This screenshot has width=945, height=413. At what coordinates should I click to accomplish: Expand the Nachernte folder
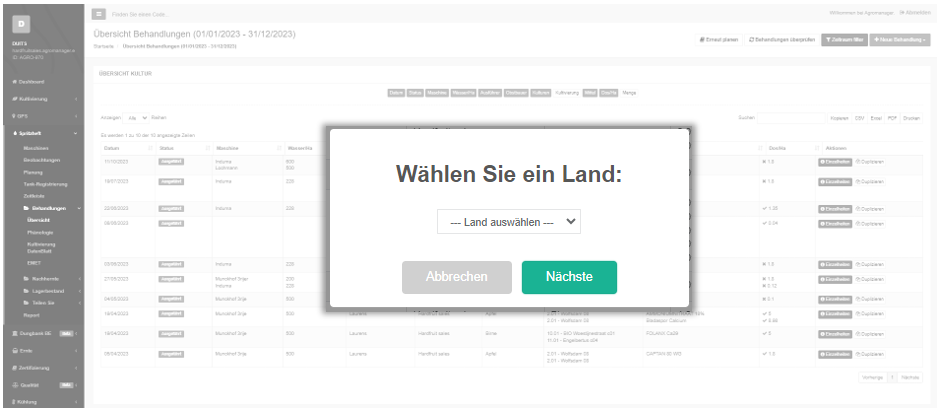click(x=51, y=279)
